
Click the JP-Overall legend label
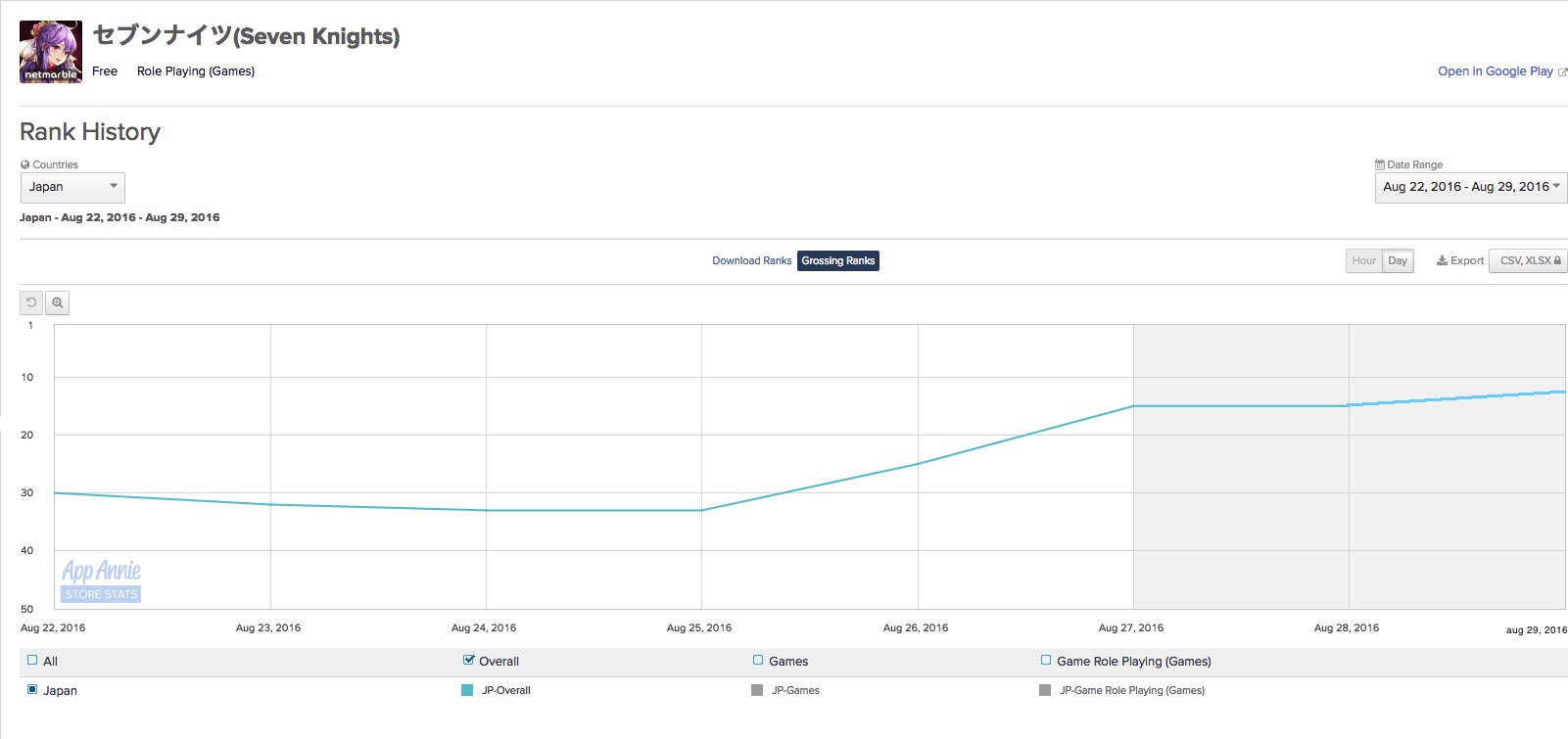click(506, 690)
